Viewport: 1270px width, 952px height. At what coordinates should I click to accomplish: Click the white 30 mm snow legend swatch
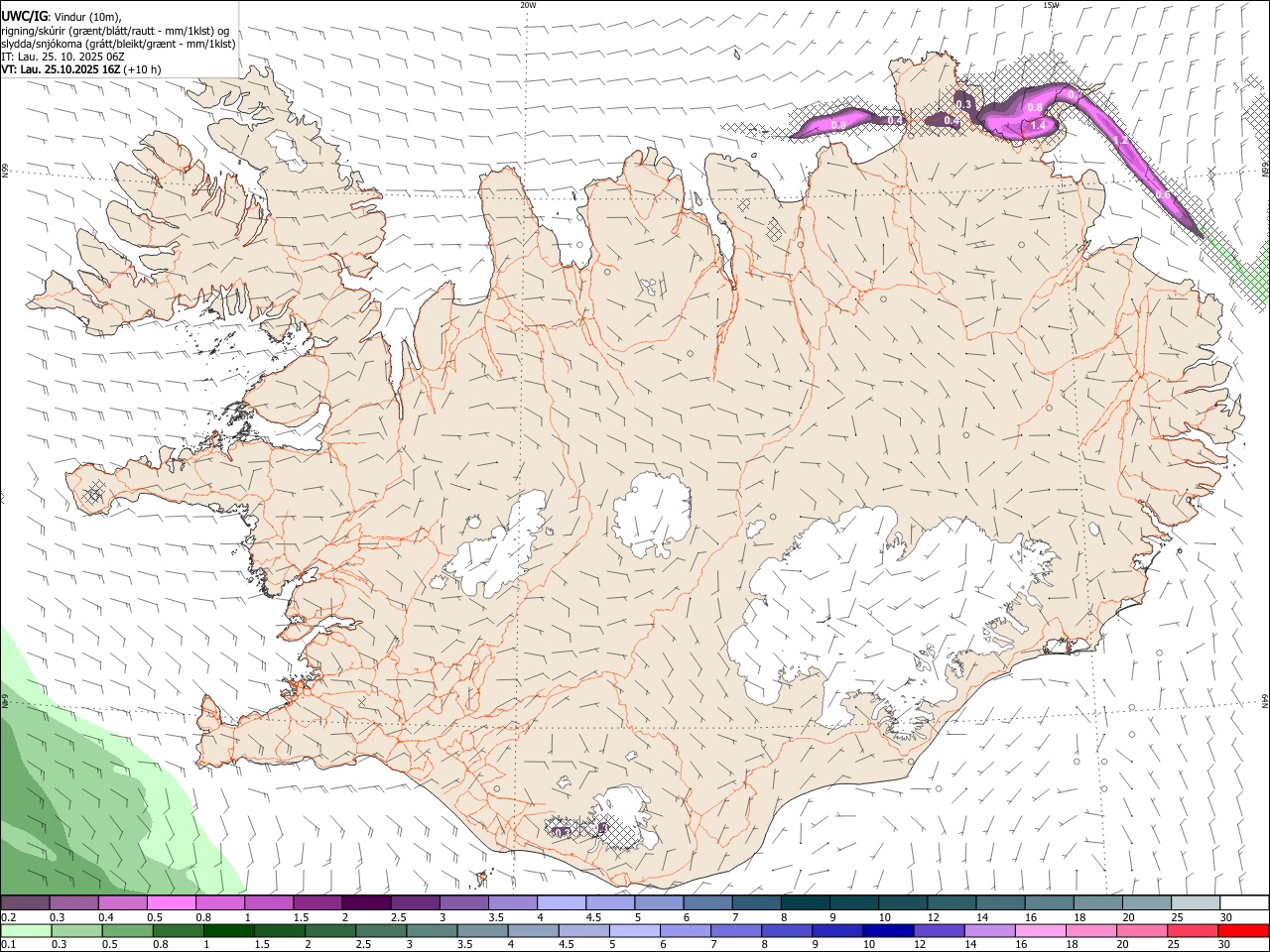pyautogui.click(x=1245, y=902)
